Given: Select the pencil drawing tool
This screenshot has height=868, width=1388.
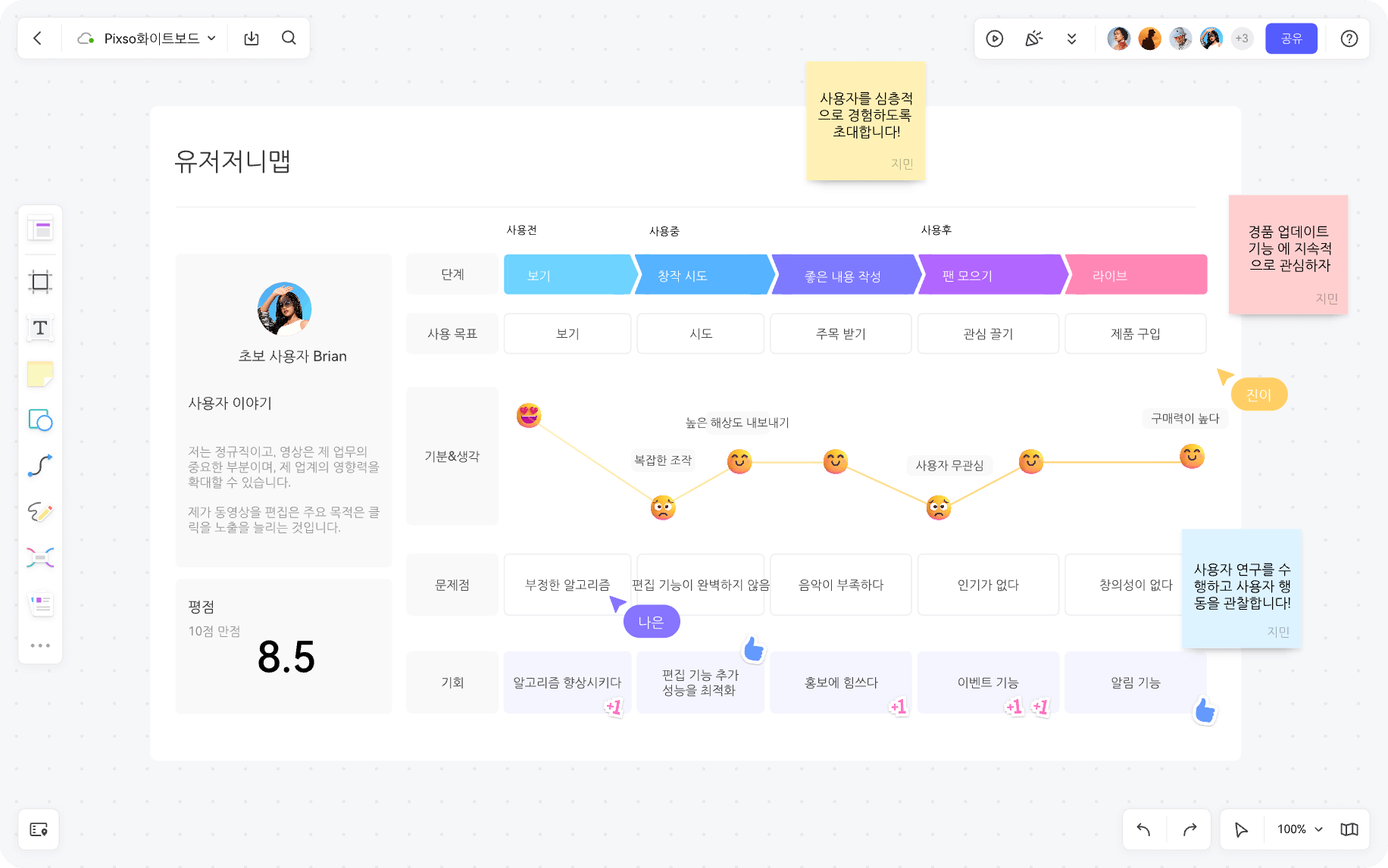Looking at the screenshot, I should [x=40, y=512].
